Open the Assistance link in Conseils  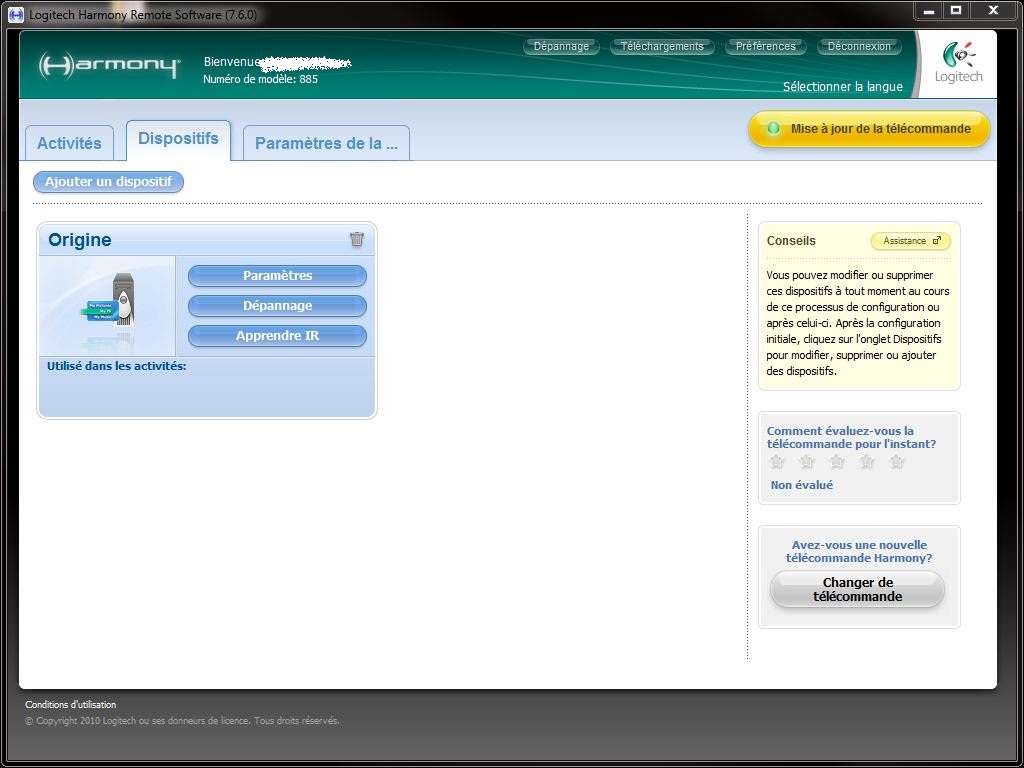point(911,241)
